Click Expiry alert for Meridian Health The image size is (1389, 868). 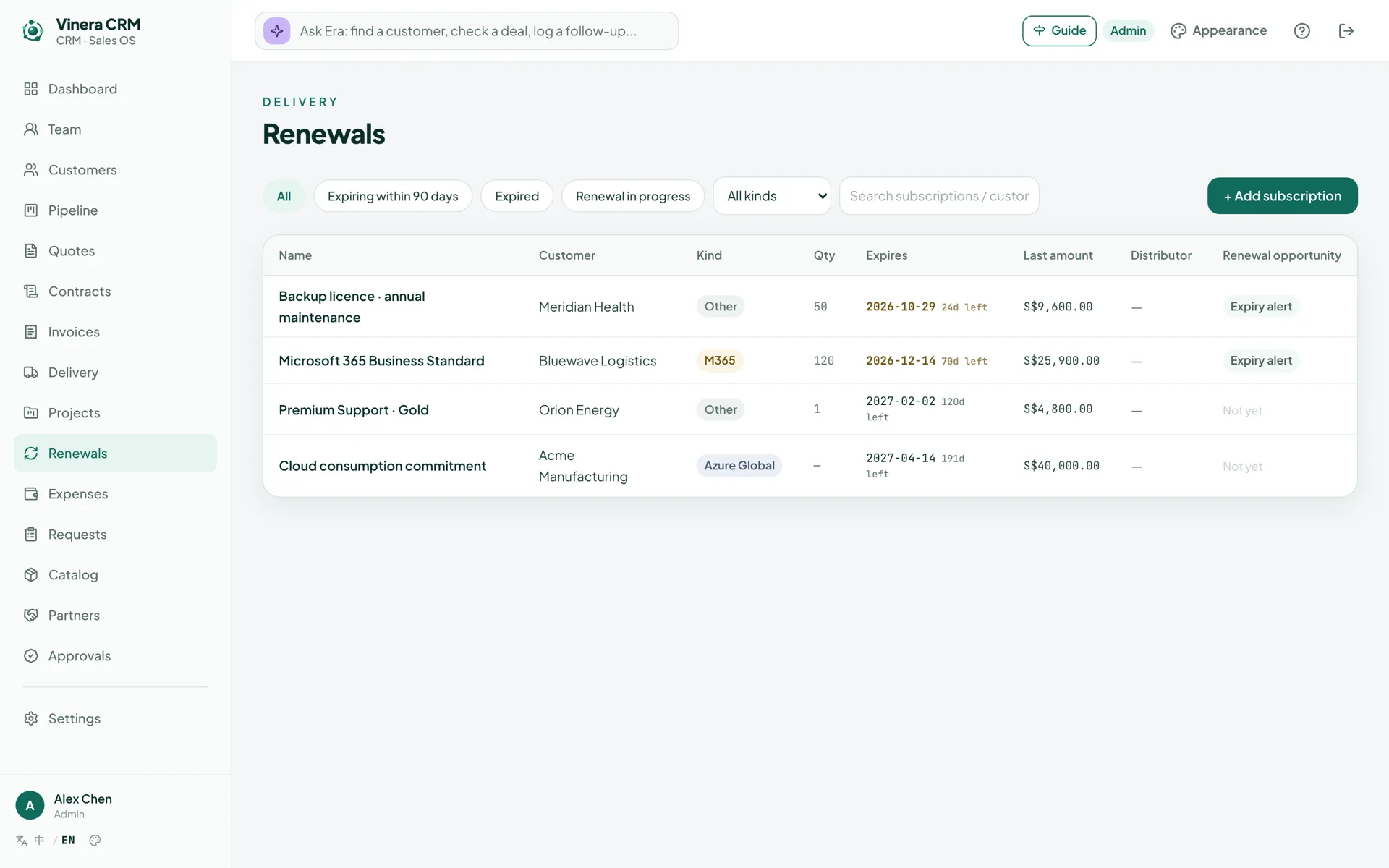point(1261,307)
